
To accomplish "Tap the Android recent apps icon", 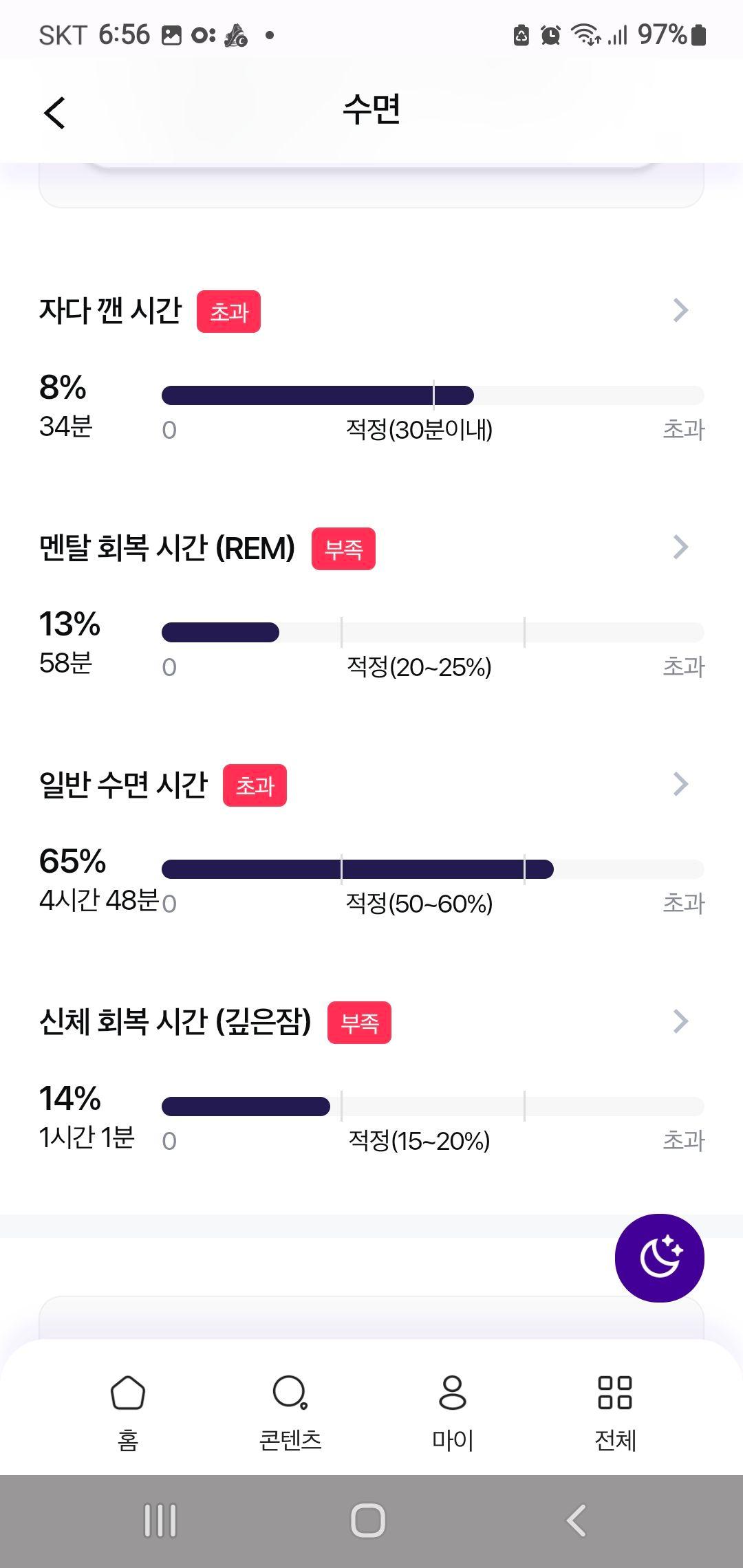I will tap(160, 1521).
